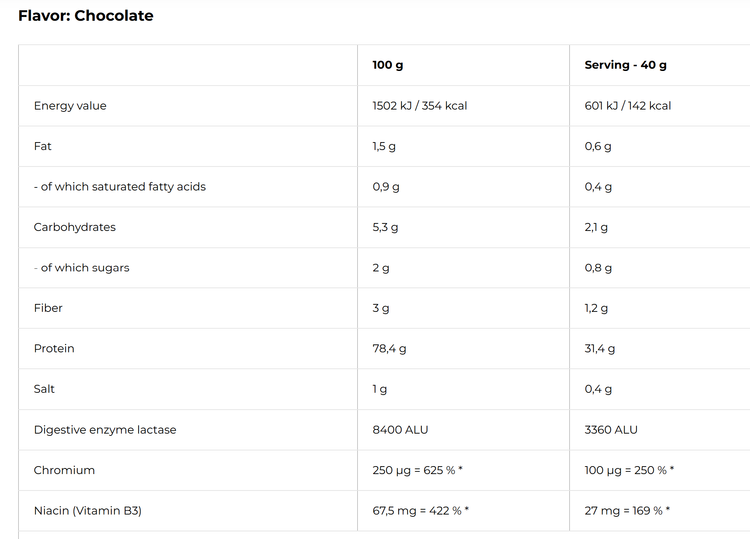Click the 'Niacin (Vitamin B3)' label
750x539 pixels.
[88, 511]
